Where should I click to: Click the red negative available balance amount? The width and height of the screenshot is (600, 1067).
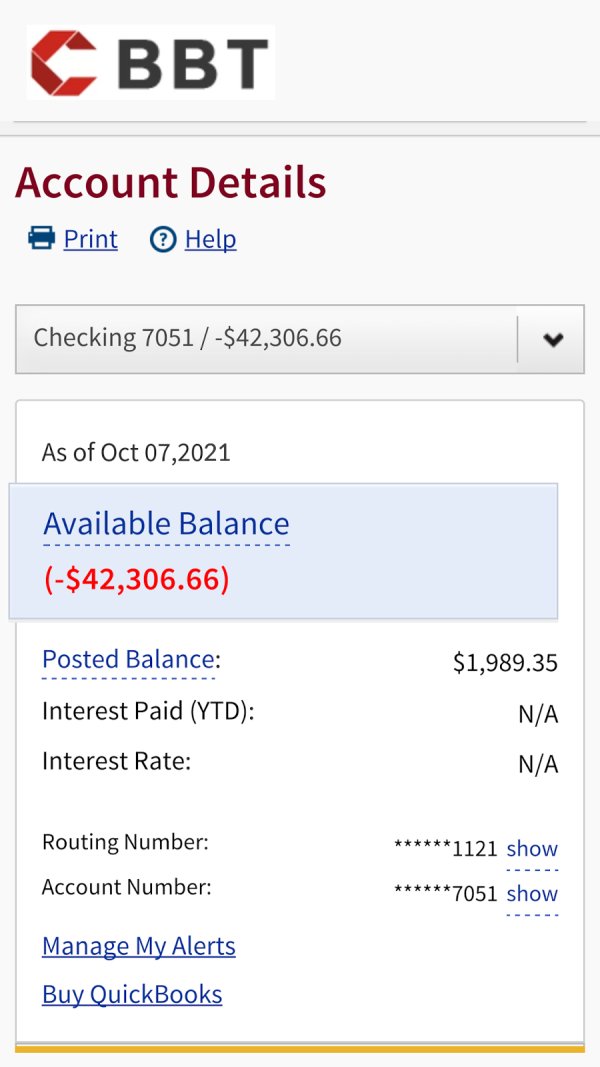(137, 579)
